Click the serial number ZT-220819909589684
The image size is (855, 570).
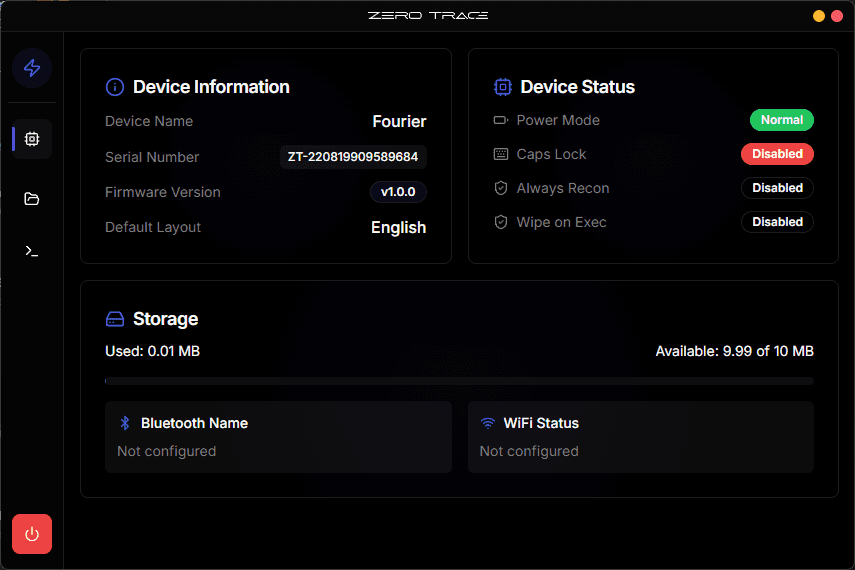coord(353,157)
